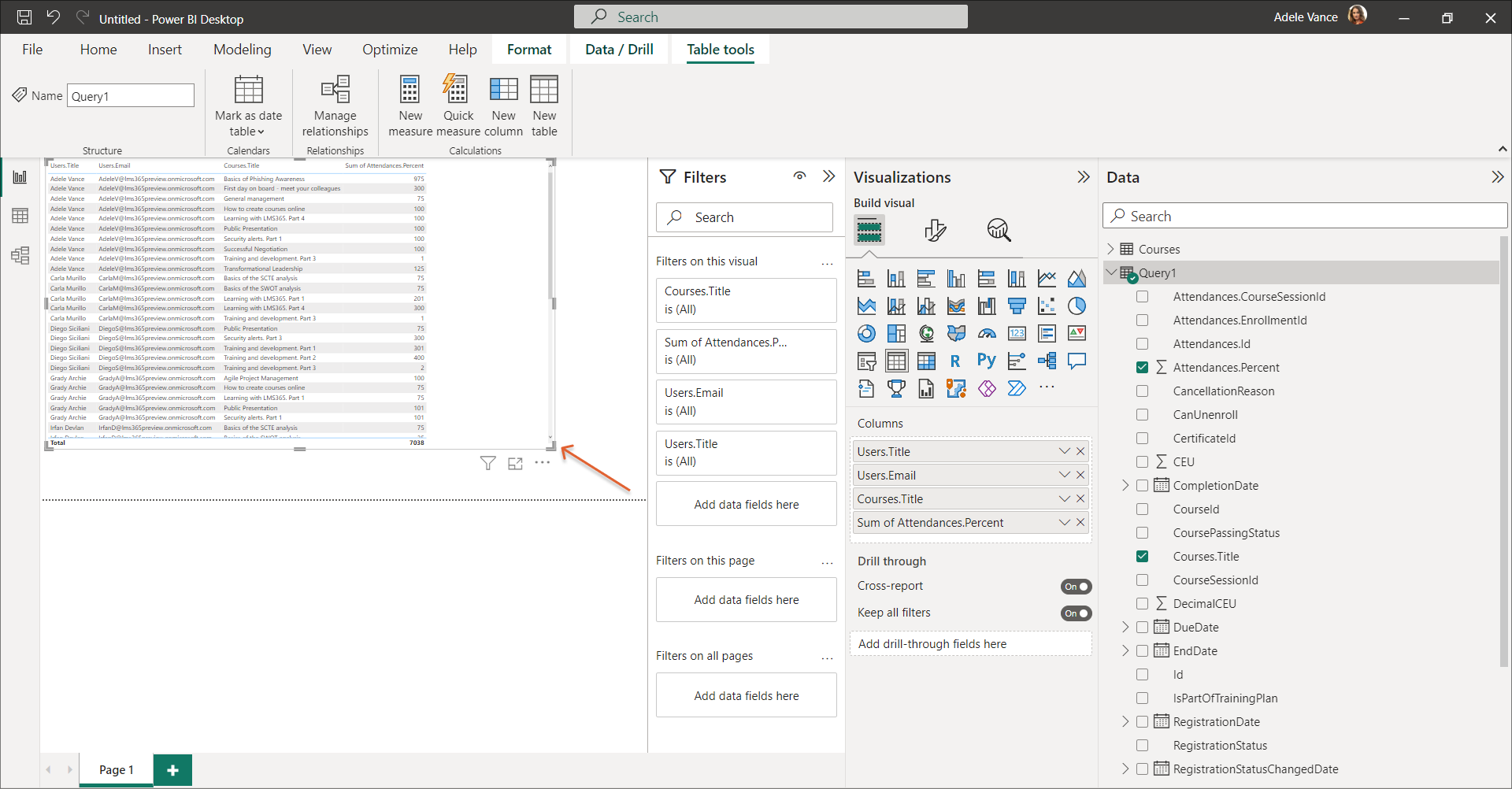Click the Name input field for Query1
1512x789 pixels.
tap(130, 96)
